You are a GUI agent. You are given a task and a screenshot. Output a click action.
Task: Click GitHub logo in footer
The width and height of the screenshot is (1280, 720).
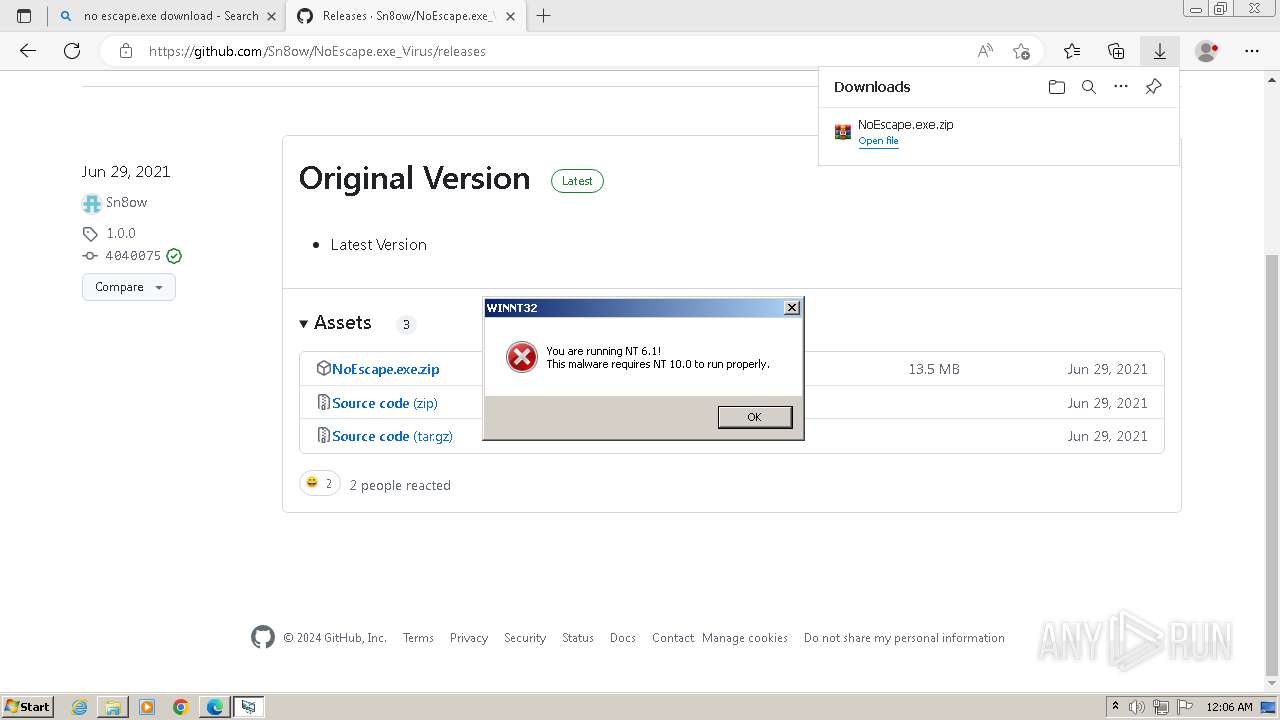[x=263, y=637]
